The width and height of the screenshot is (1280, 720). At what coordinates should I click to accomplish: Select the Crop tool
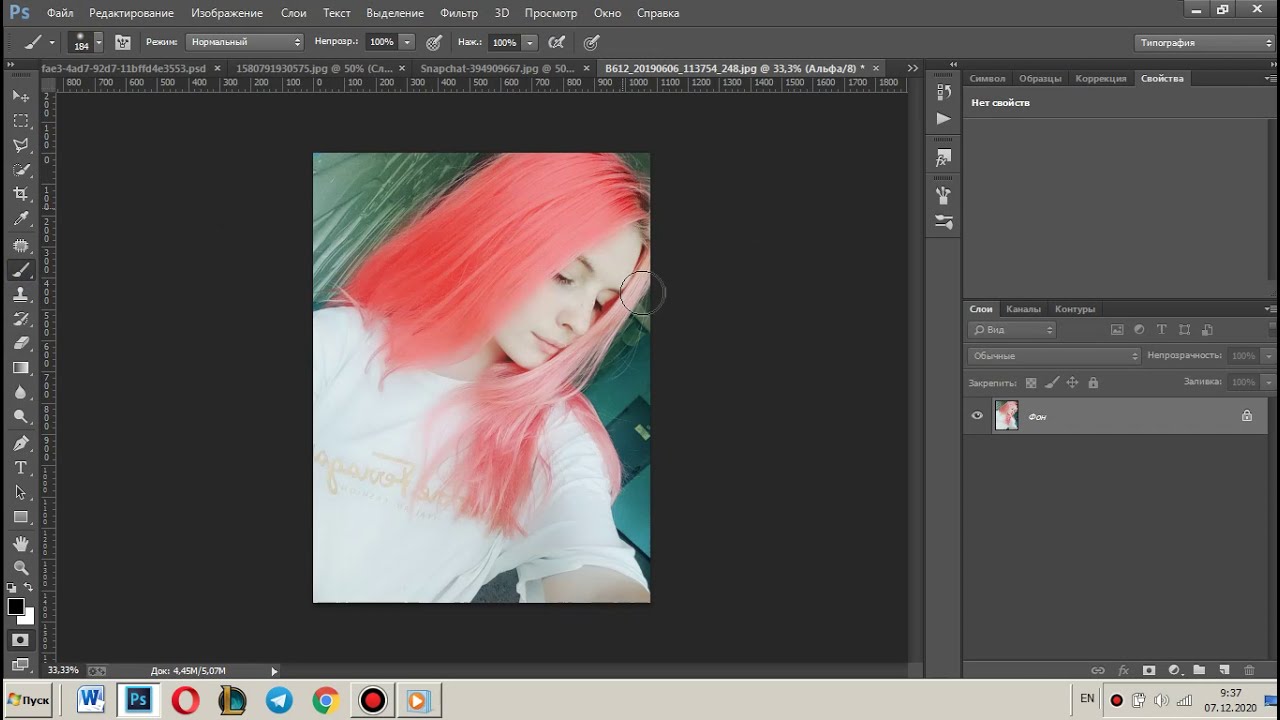[20, 194]
